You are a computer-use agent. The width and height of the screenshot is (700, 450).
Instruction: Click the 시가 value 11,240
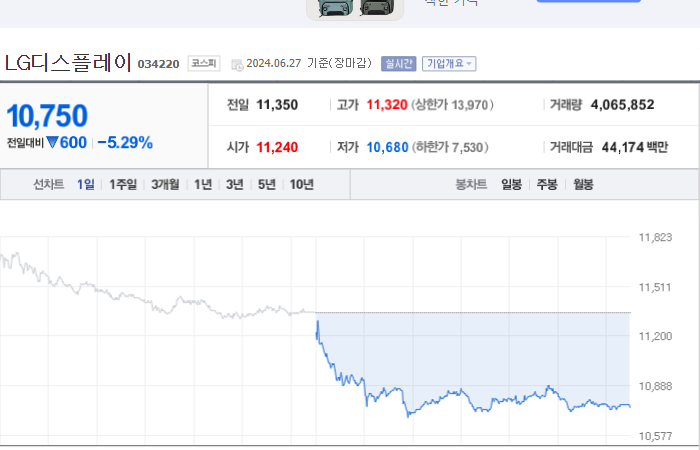click(x=277, y=147)
